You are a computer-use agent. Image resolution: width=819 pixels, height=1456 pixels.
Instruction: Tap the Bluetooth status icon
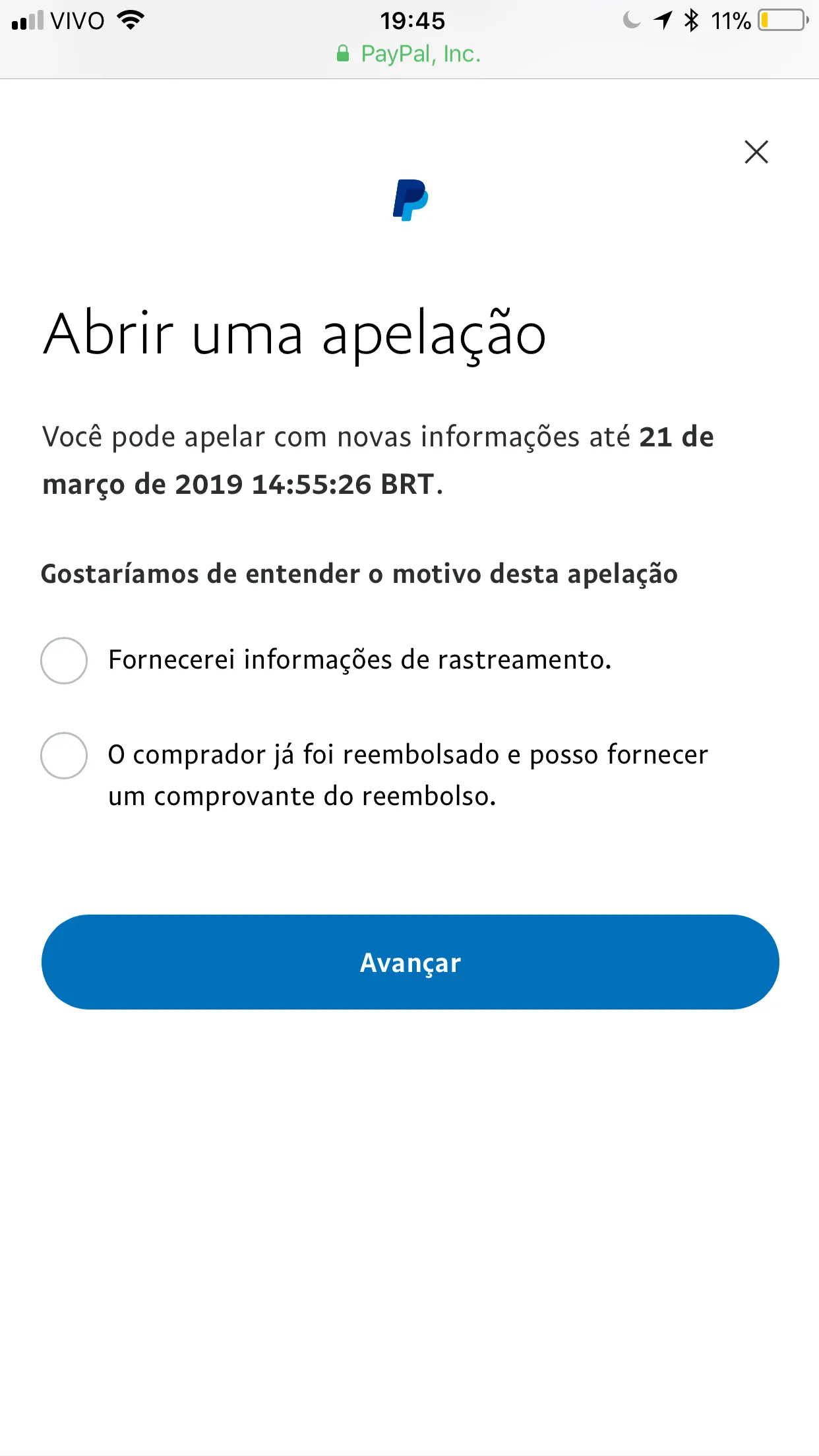click(x=690, y=20)
